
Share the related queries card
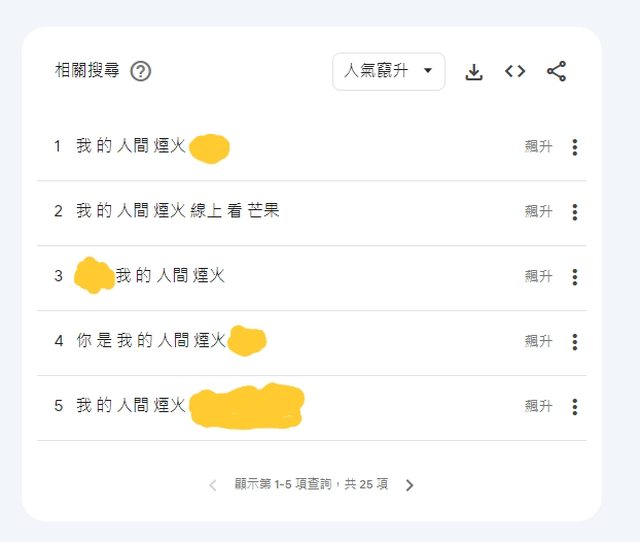pyautogui.click(x=557, y=72)
